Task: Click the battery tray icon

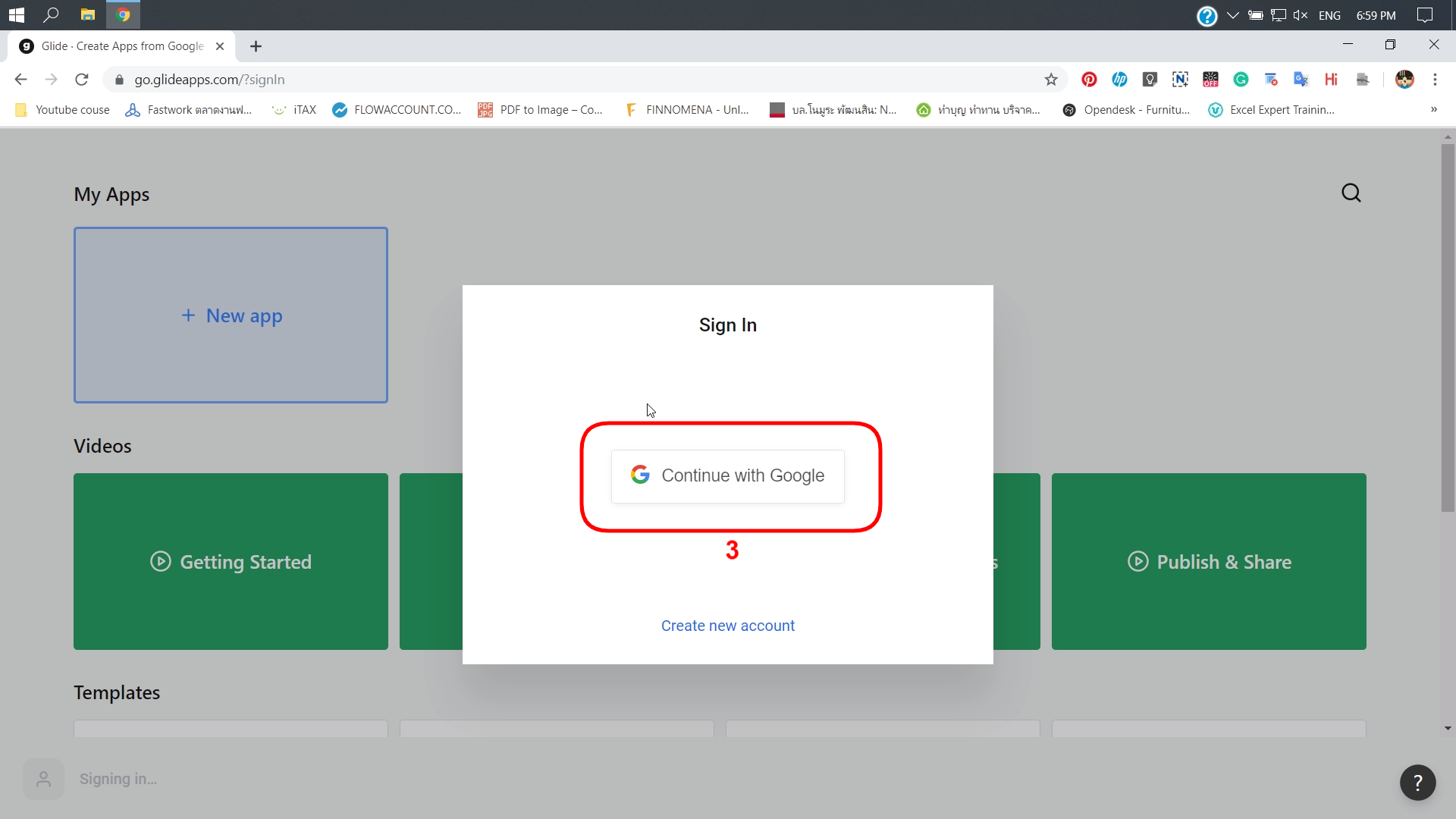Action: (1256, 15)
